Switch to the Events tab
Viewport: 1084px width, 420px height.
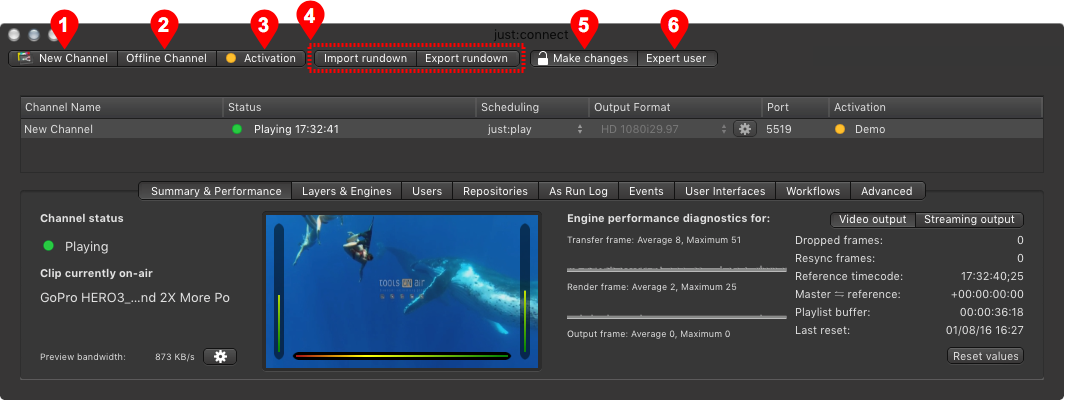pyautogui.click(x=646, y=191)
